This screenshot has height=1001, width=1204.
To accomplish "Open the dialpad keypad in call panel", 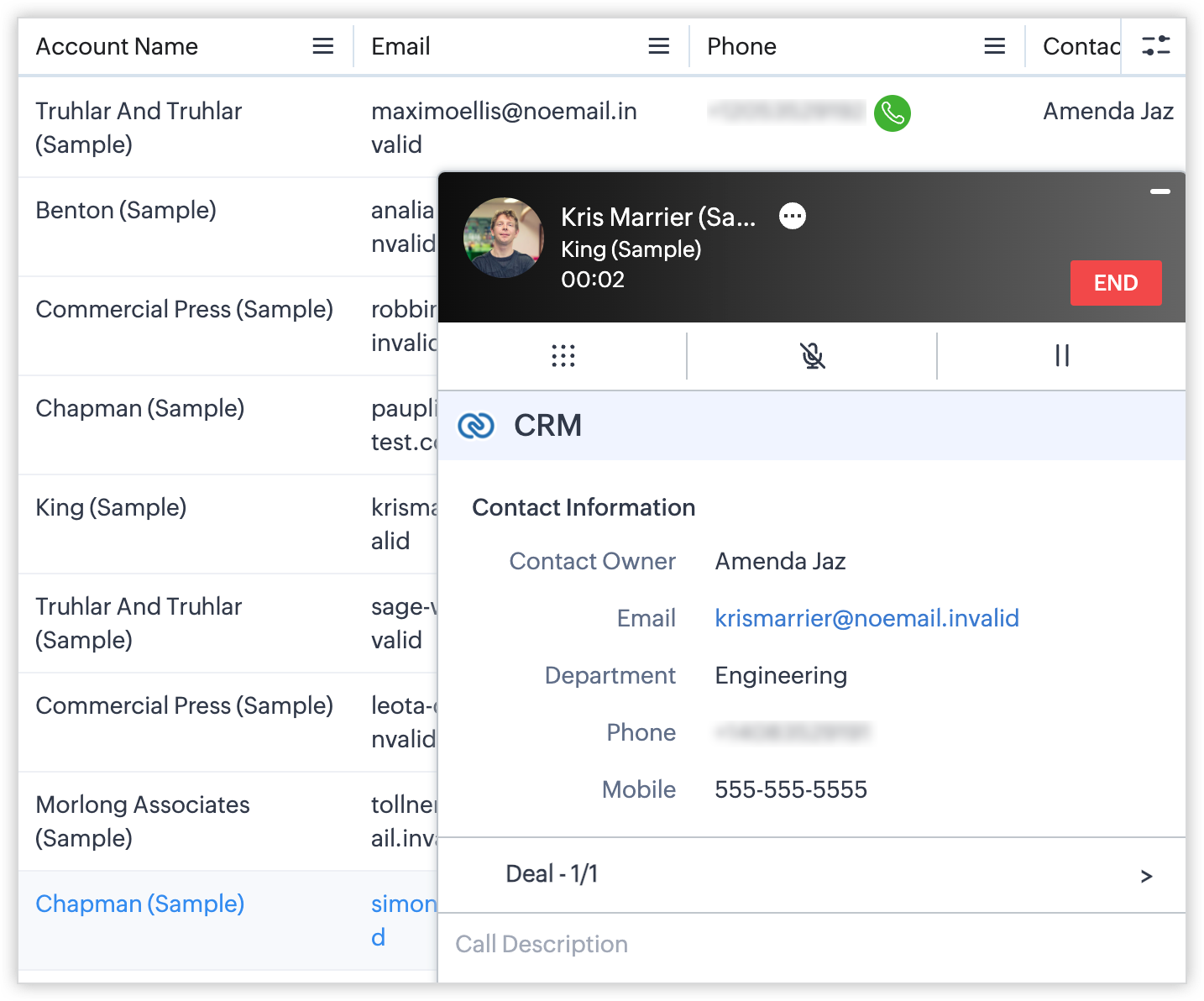I will (x=563, y=356).
